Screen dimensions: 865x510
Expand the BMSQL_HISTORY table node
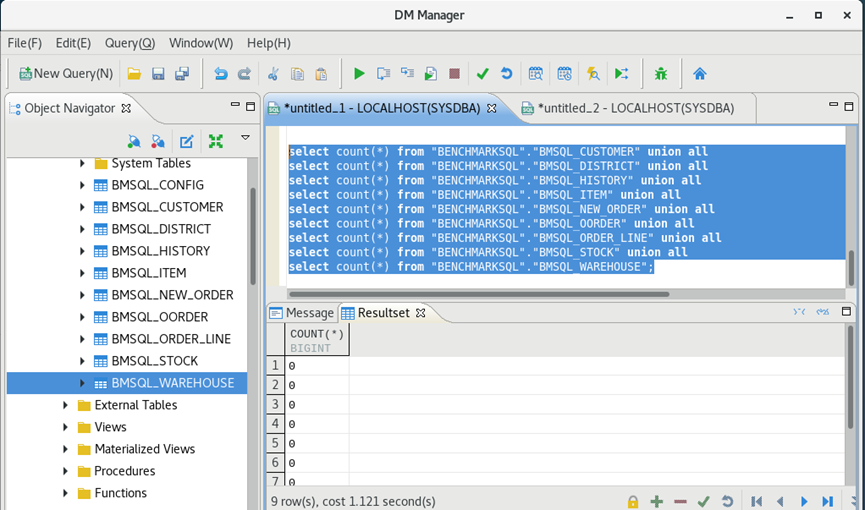pos(82,251)
